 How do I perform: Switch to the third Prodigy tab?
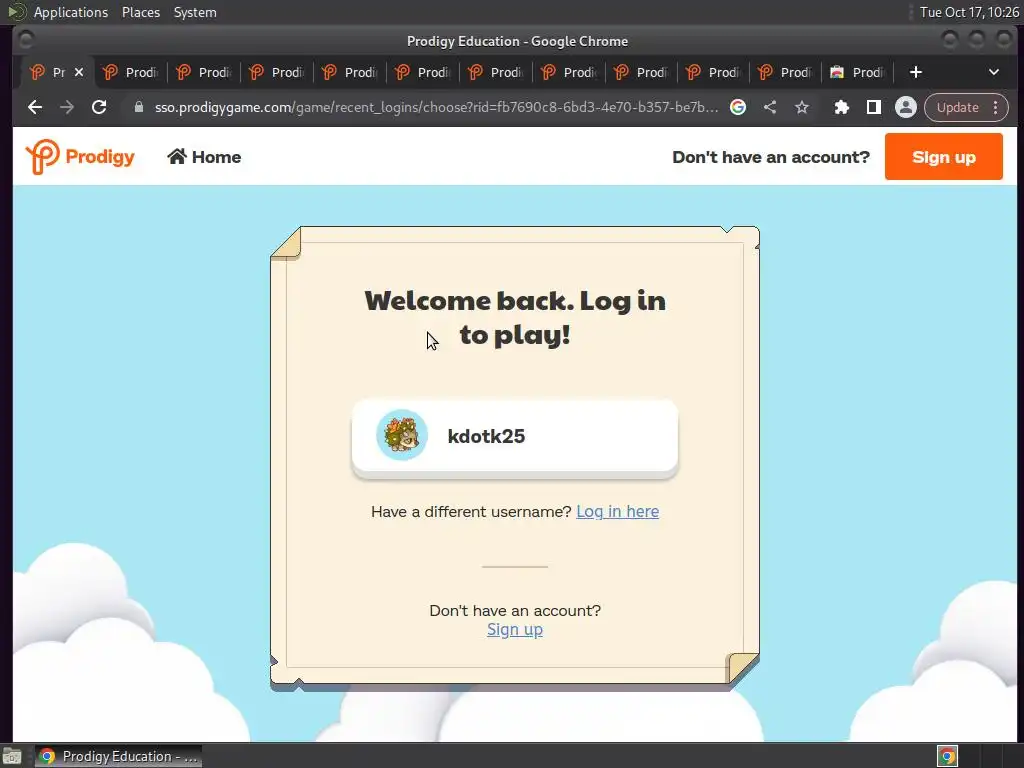point(204,72)
